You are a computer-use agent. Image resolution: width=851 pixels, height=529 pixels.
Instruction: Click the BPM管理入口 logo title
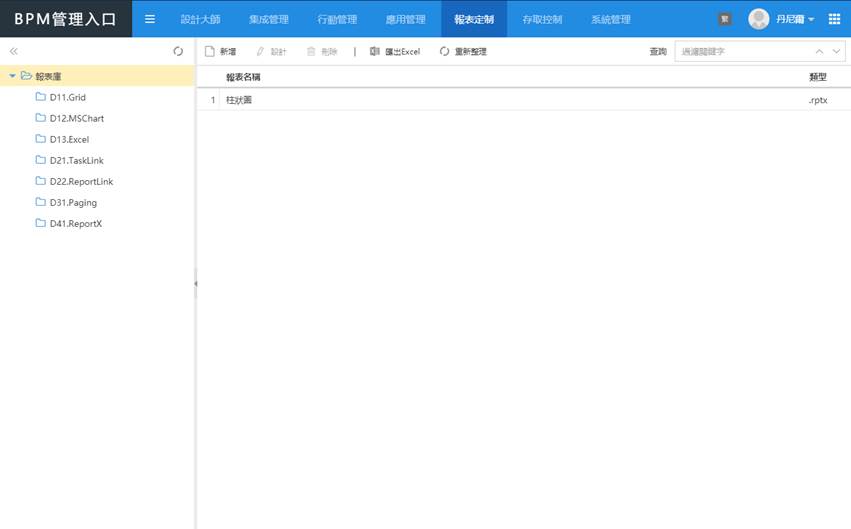pyautogui.click(x=65, y=19)
